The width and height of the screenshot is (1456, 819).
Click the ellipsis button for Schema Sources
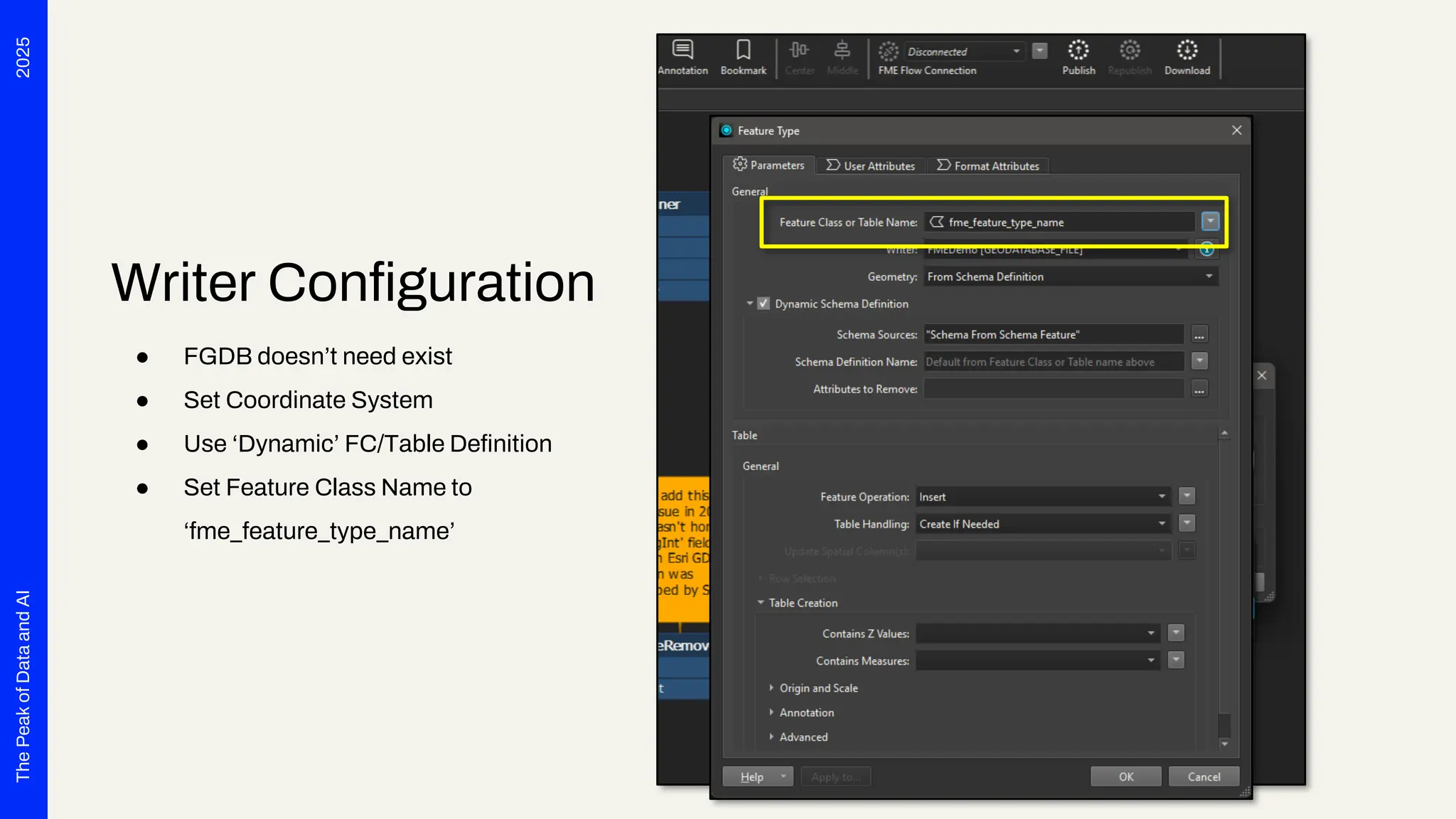tap(1199, 335)
